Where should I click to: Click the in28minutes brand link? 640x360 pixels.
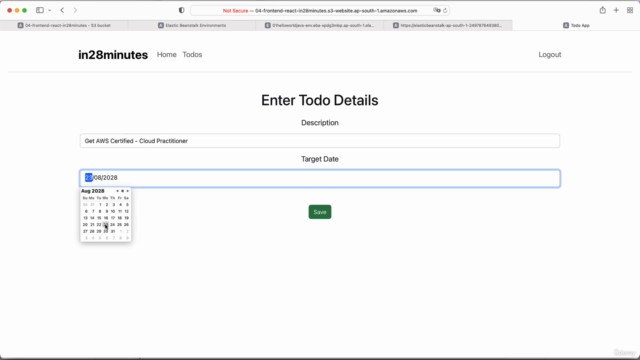(x=113, y=55)
